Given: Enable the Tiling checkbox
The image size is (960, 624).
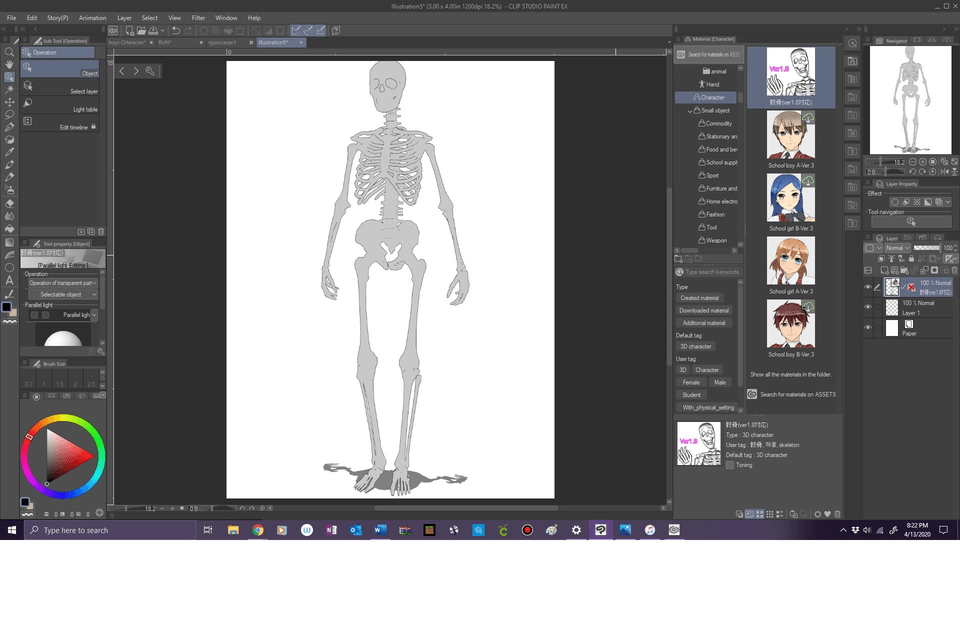Looking at the screenshot, I should click(730, 465).
